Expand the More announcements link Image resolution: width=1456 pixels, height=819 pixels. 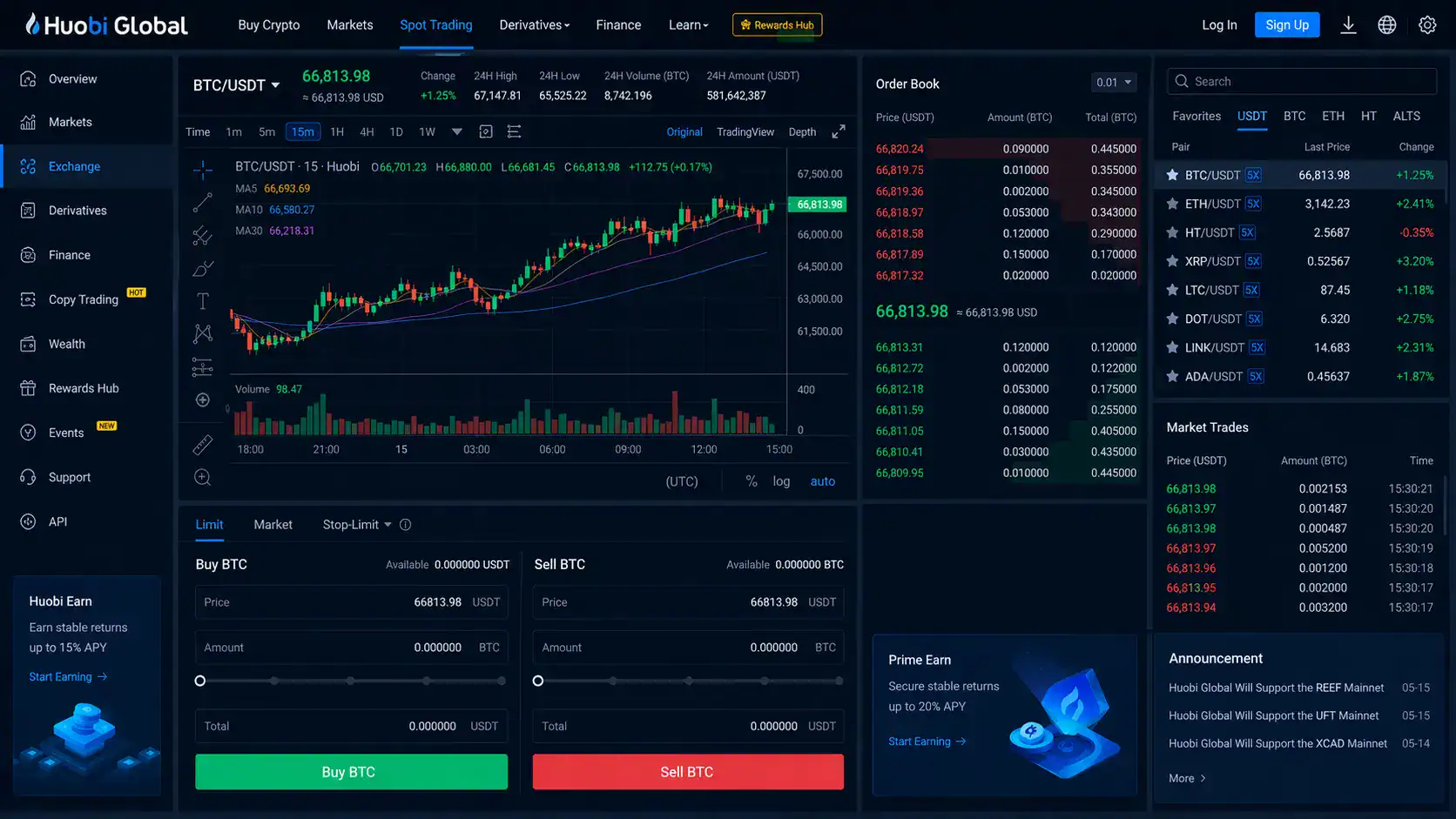[x=1187, y=778]
